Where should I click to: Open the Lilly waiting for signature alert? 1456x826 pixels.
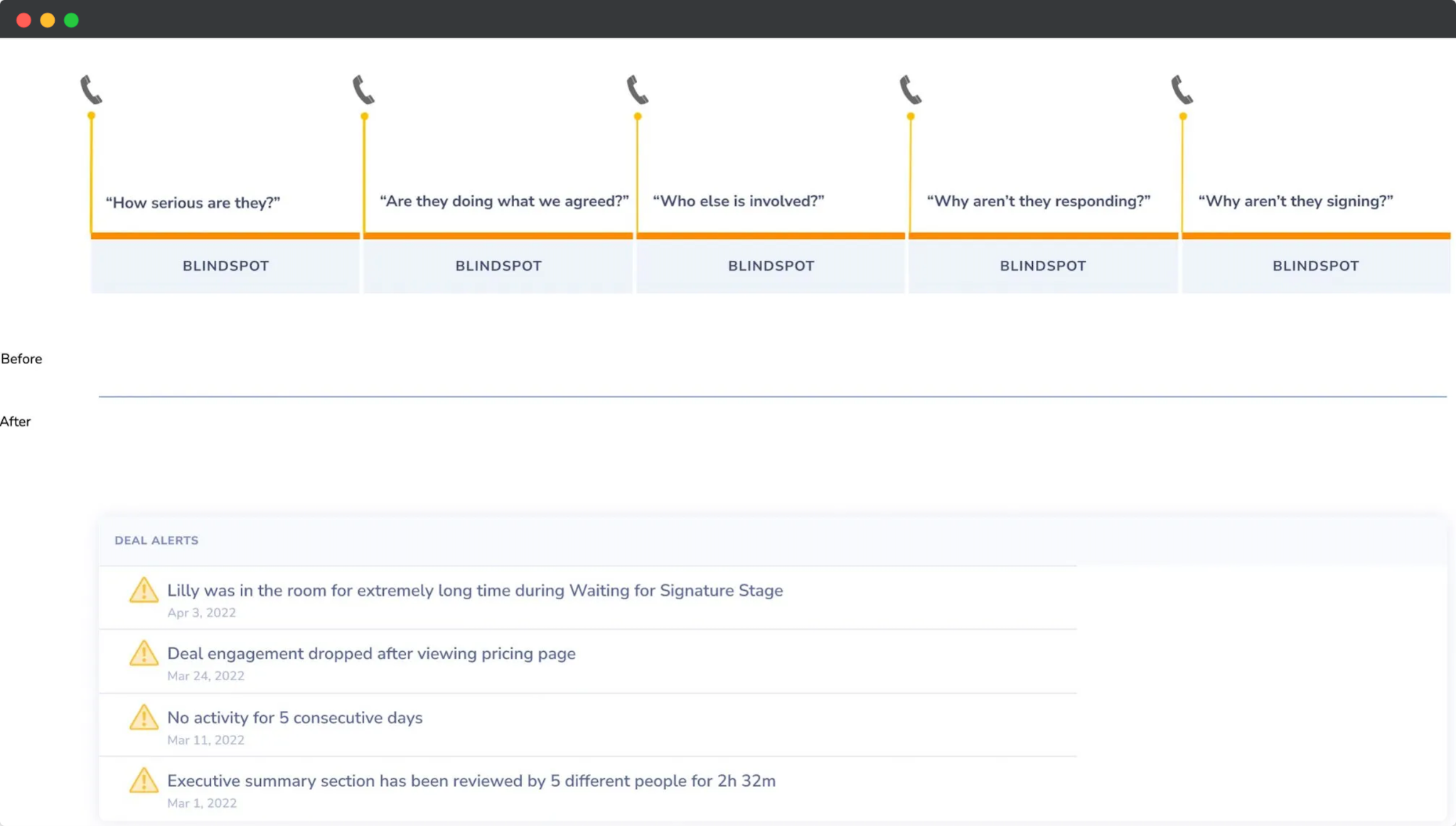[474, 590]
